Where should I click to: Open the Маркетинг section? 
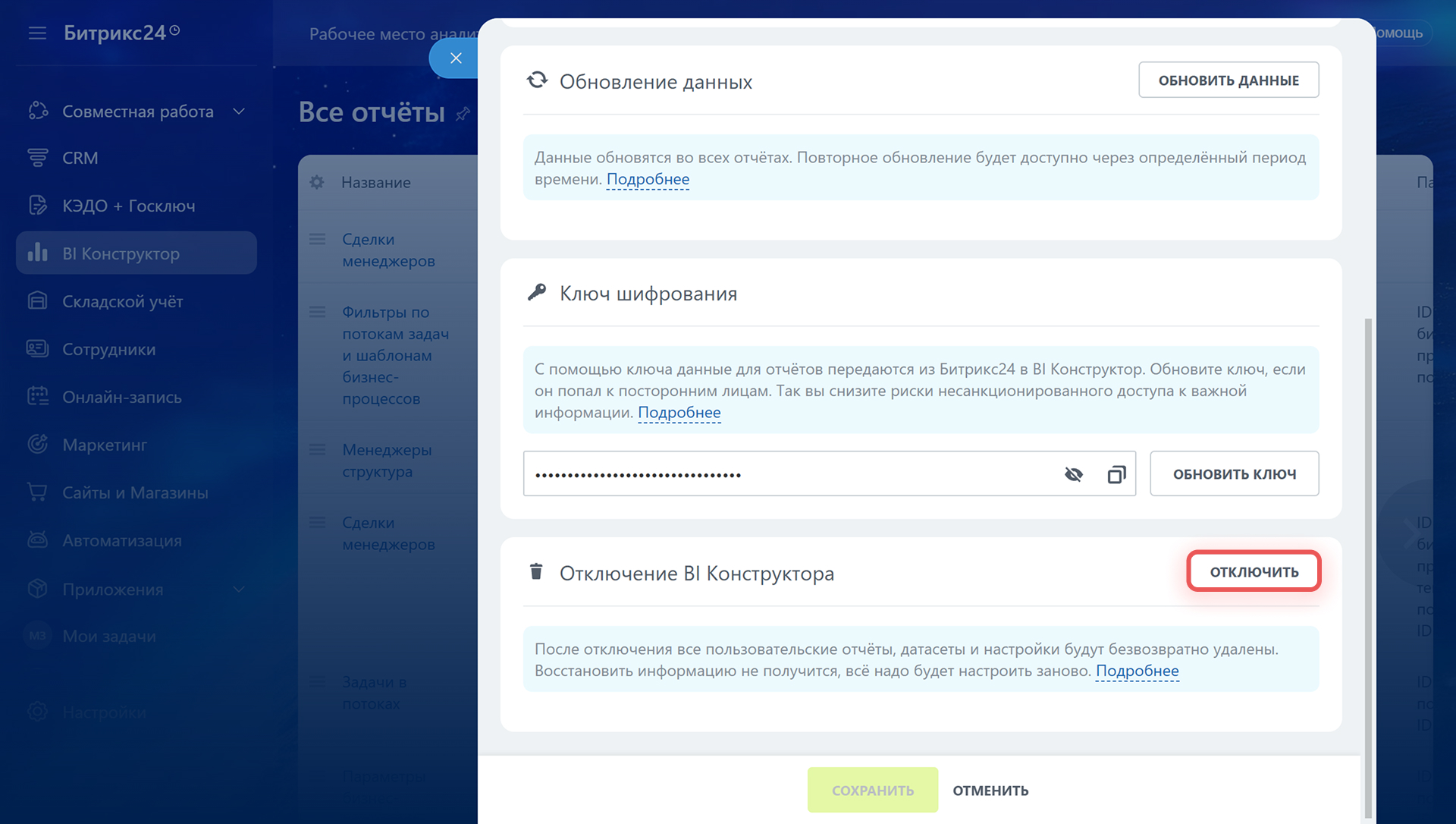pos(105,445)
